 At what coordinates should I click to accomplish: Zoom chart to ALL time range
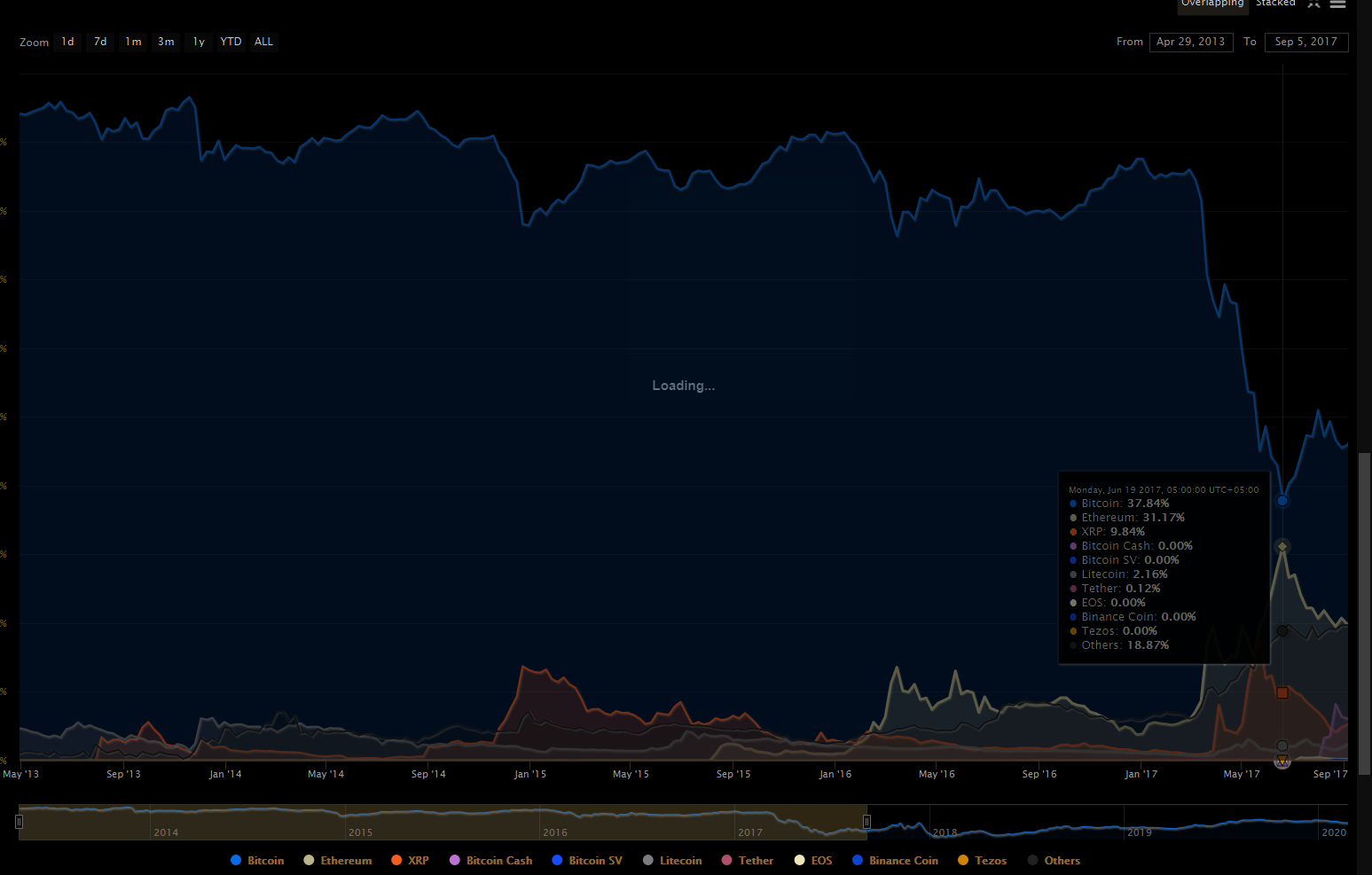coord(264,42)
